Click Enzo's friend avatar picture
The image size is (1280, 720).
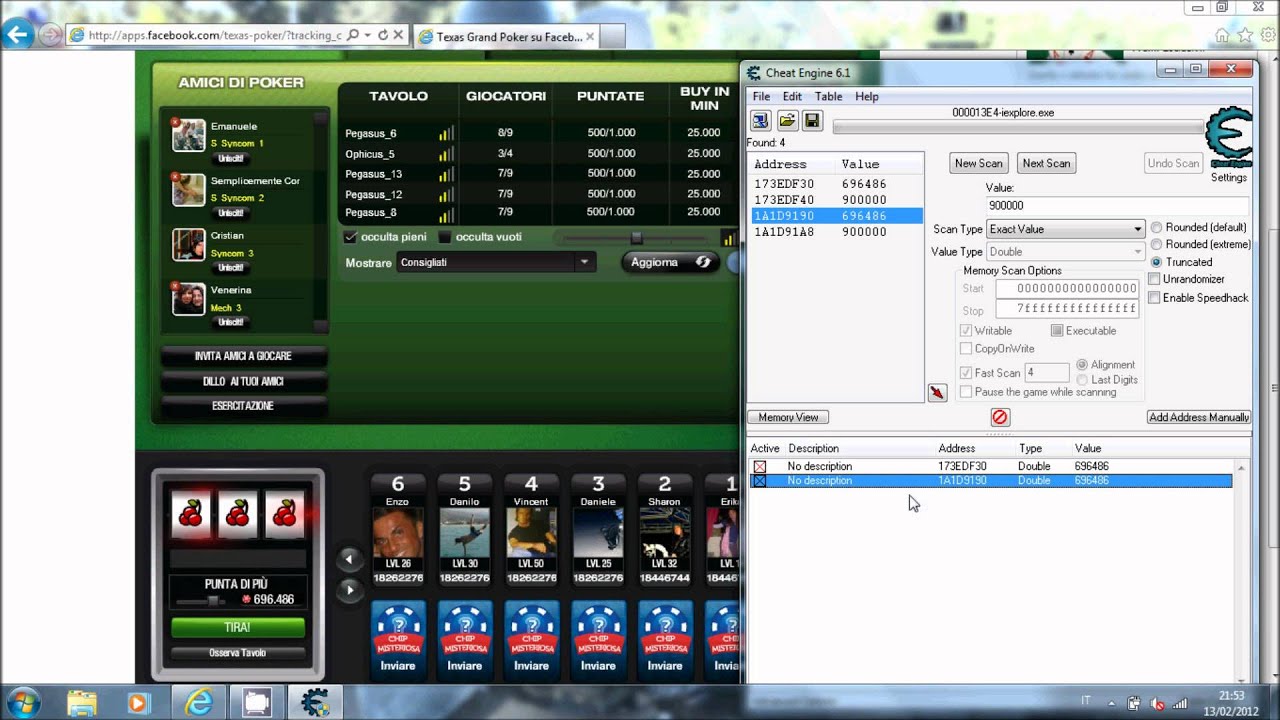(x=398, y=532)
